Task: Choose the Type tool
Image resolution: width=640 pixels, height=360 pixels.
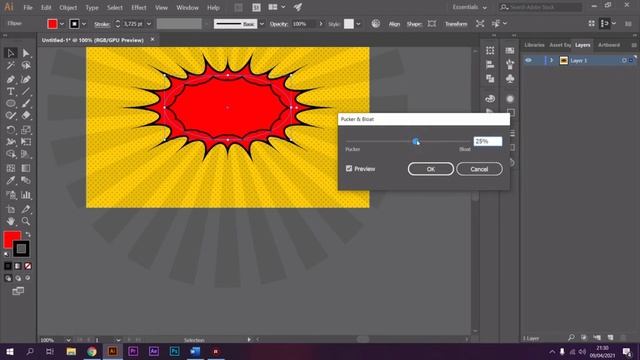Action: (x=11, y=91)
